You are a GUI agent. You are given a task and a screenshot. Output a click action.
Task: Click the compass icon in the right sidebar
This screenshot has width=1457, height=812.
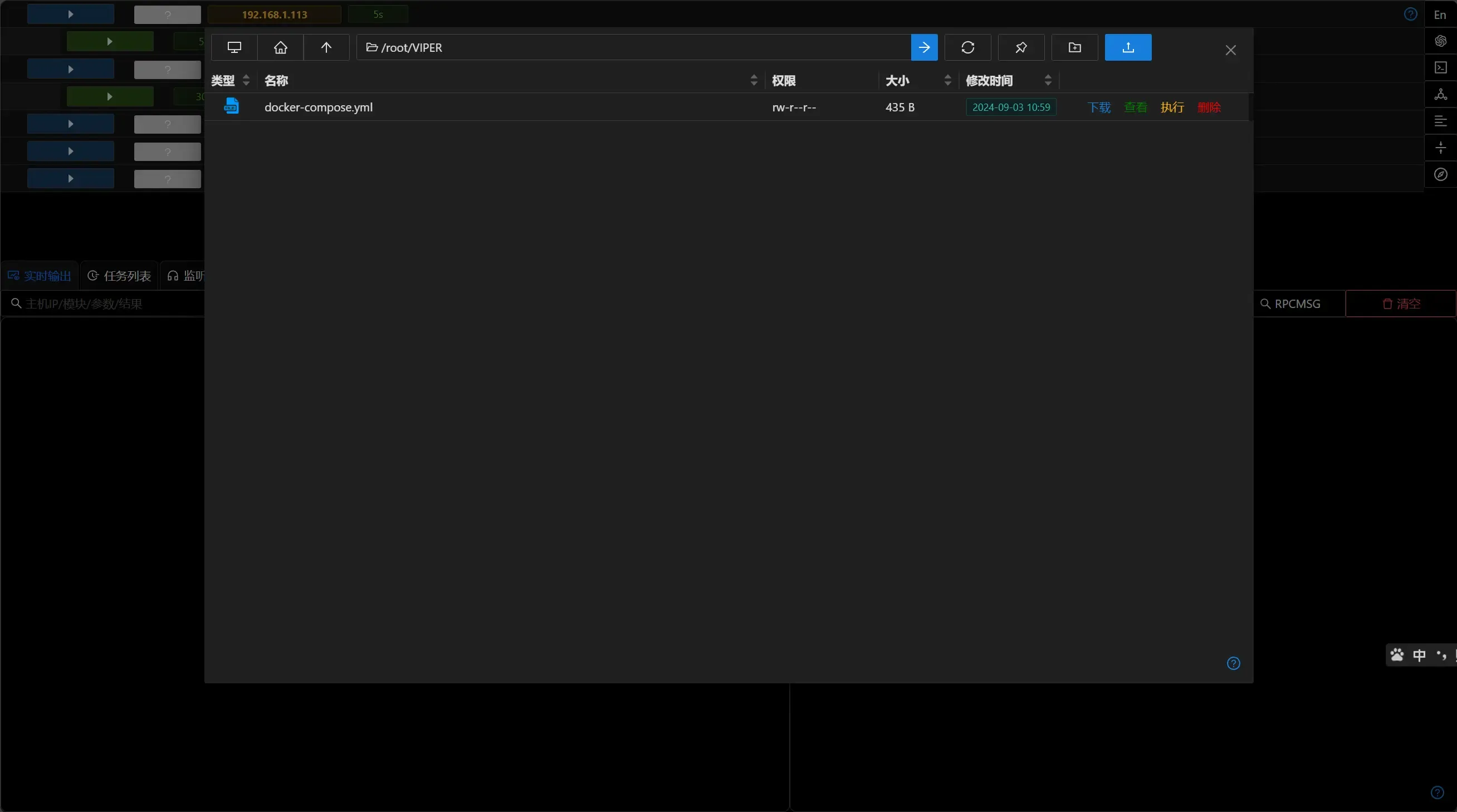(x=1441, y=174)
